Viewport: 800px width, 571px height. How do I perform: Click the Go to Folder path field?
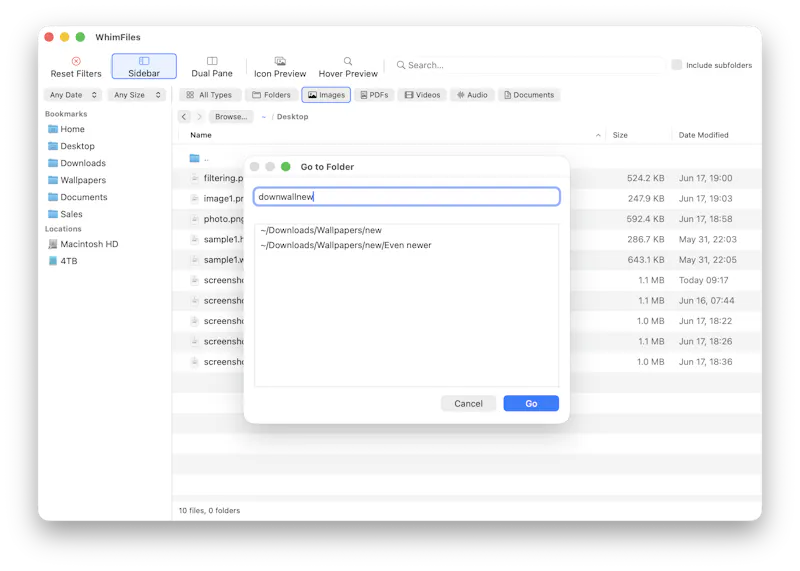coord(407,197)
